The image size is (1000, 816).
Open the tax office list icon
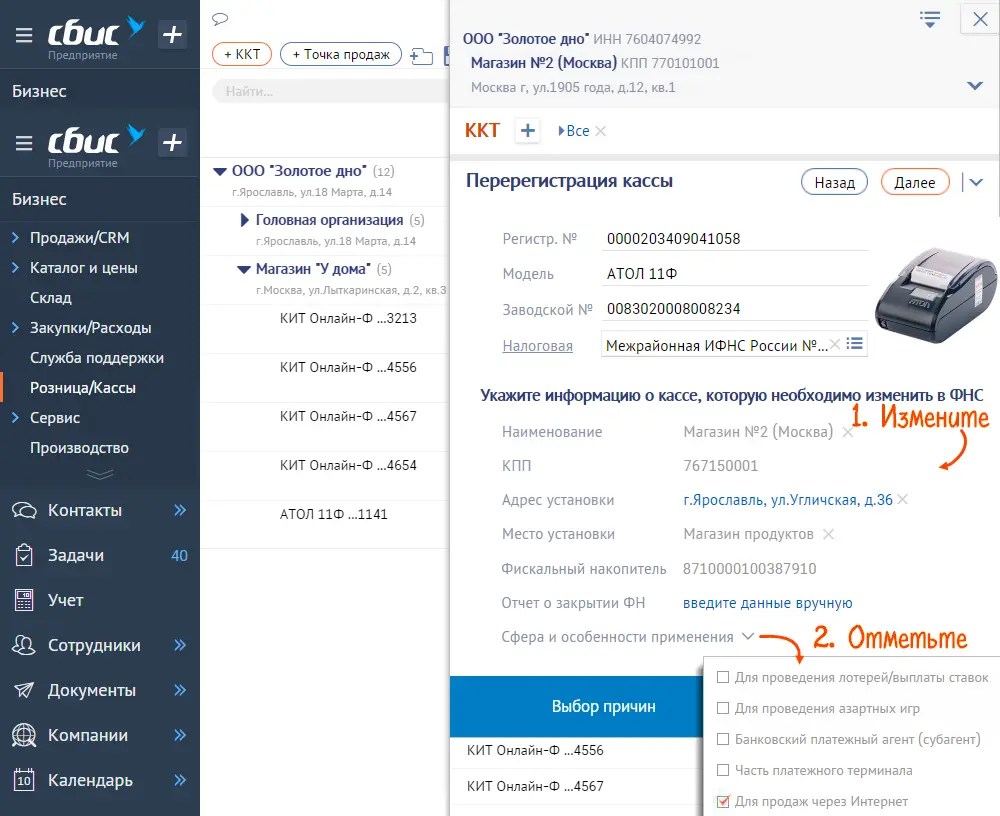[x=855, y=344]
